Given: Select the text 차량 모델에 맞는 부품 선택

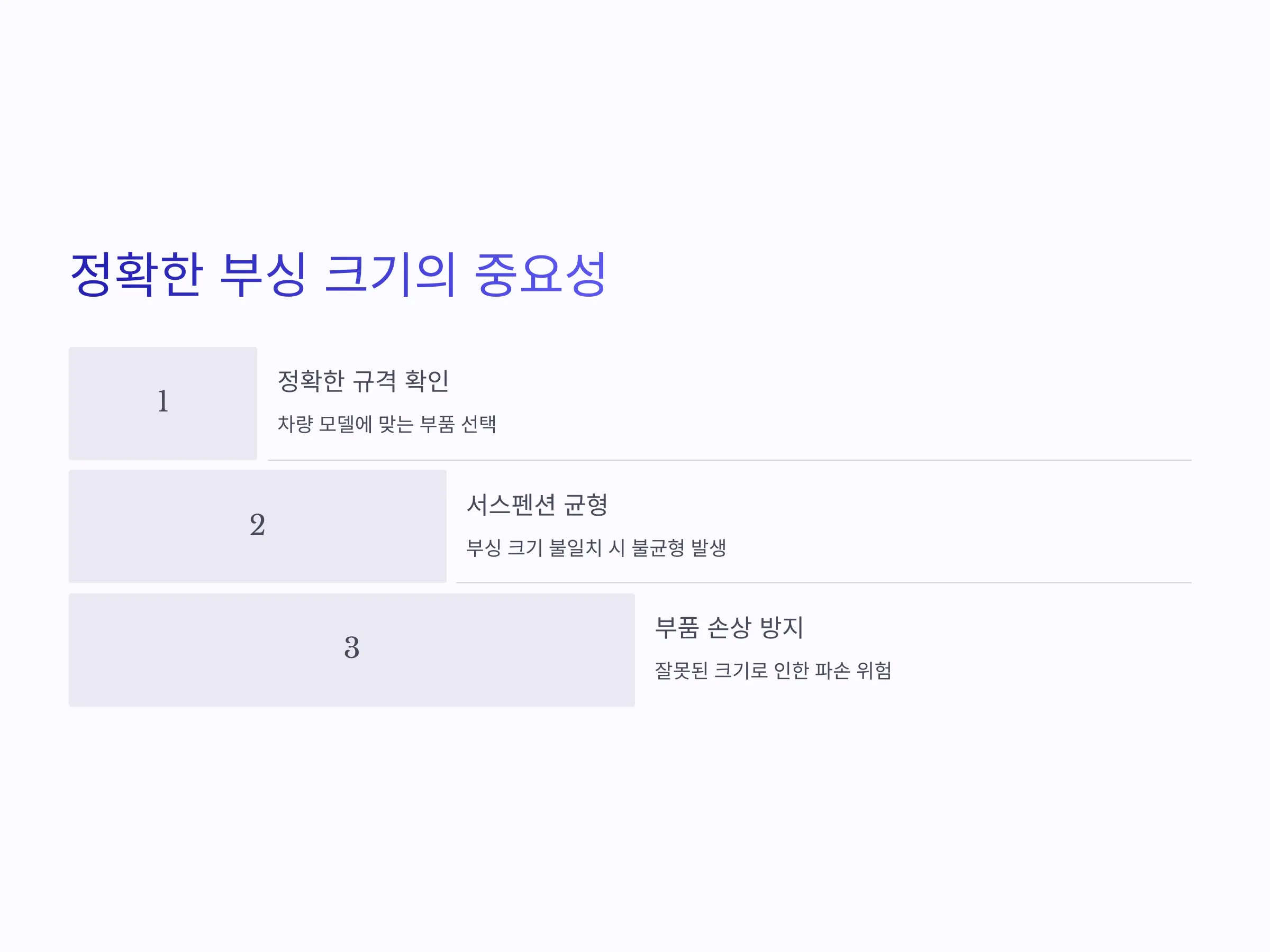Looking at the screenshot, I should 387,424.
